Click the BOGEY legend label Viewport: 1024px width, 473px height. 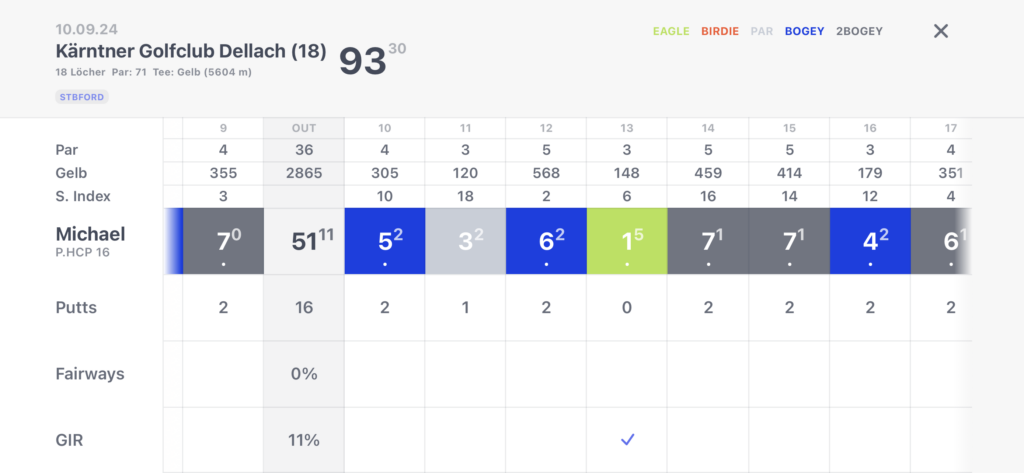805,31
